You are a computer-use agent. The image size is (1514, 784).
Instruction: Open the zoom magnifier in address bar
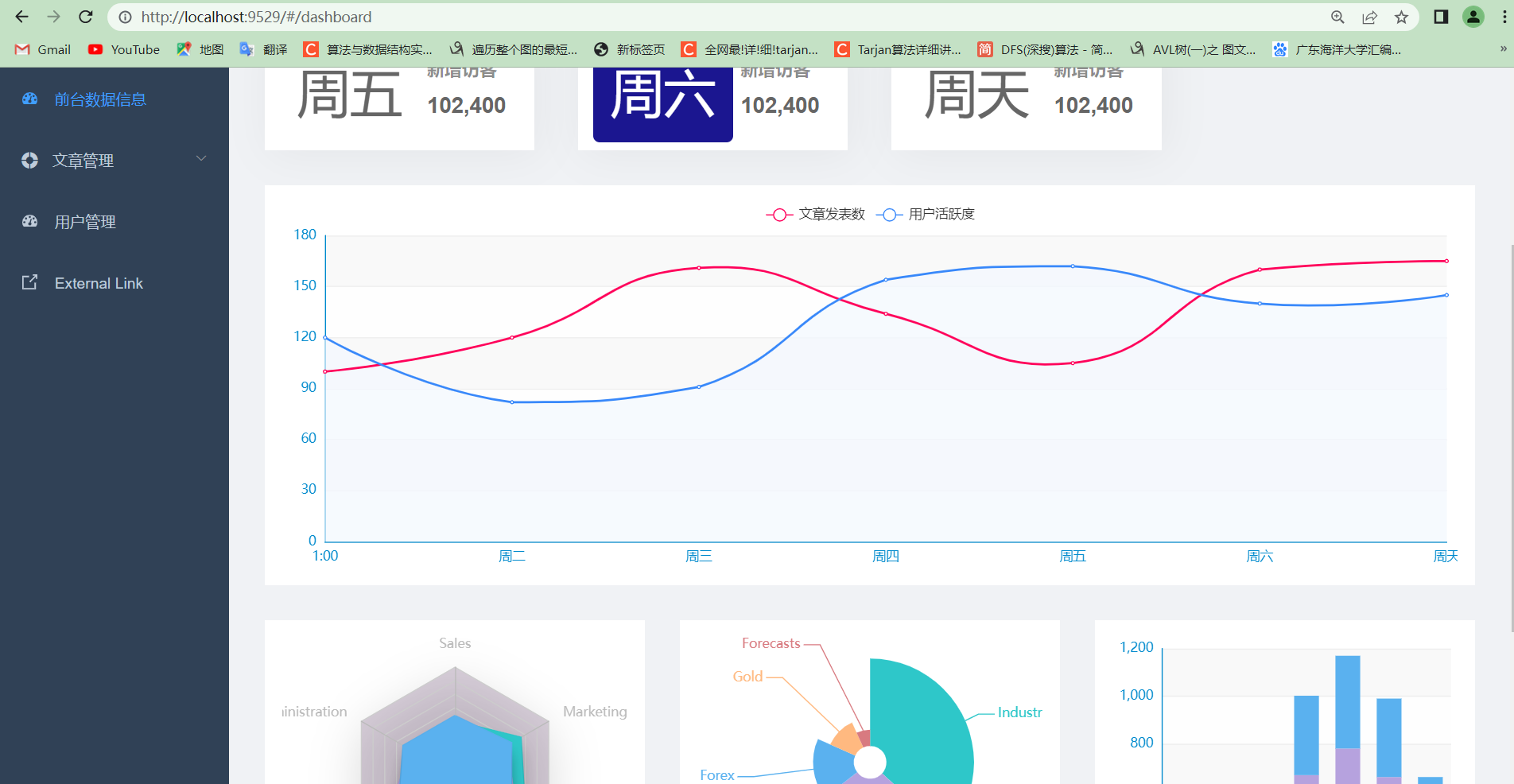[1337, 17]
